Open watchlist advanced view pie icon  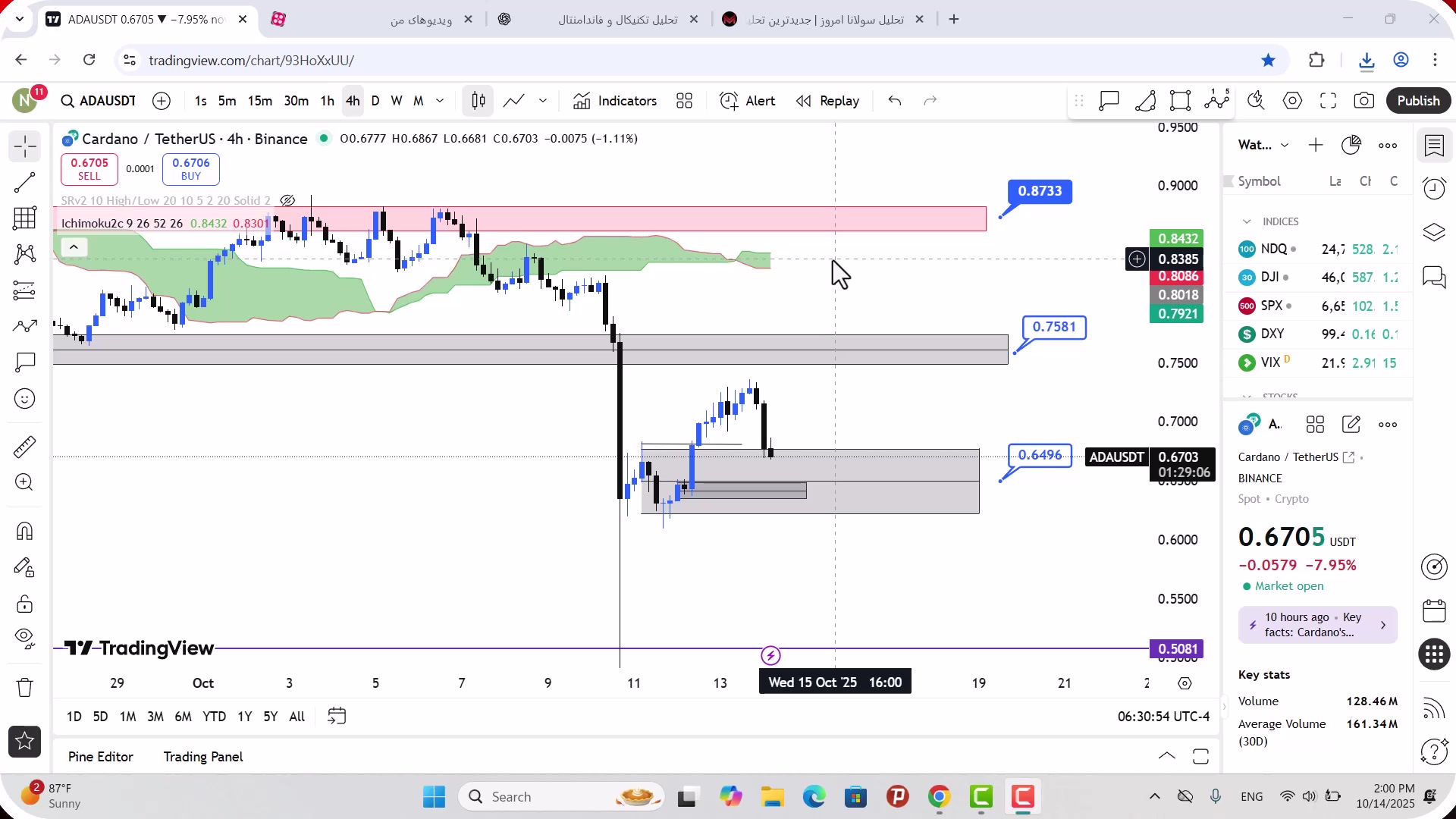tap(1351, 145)
